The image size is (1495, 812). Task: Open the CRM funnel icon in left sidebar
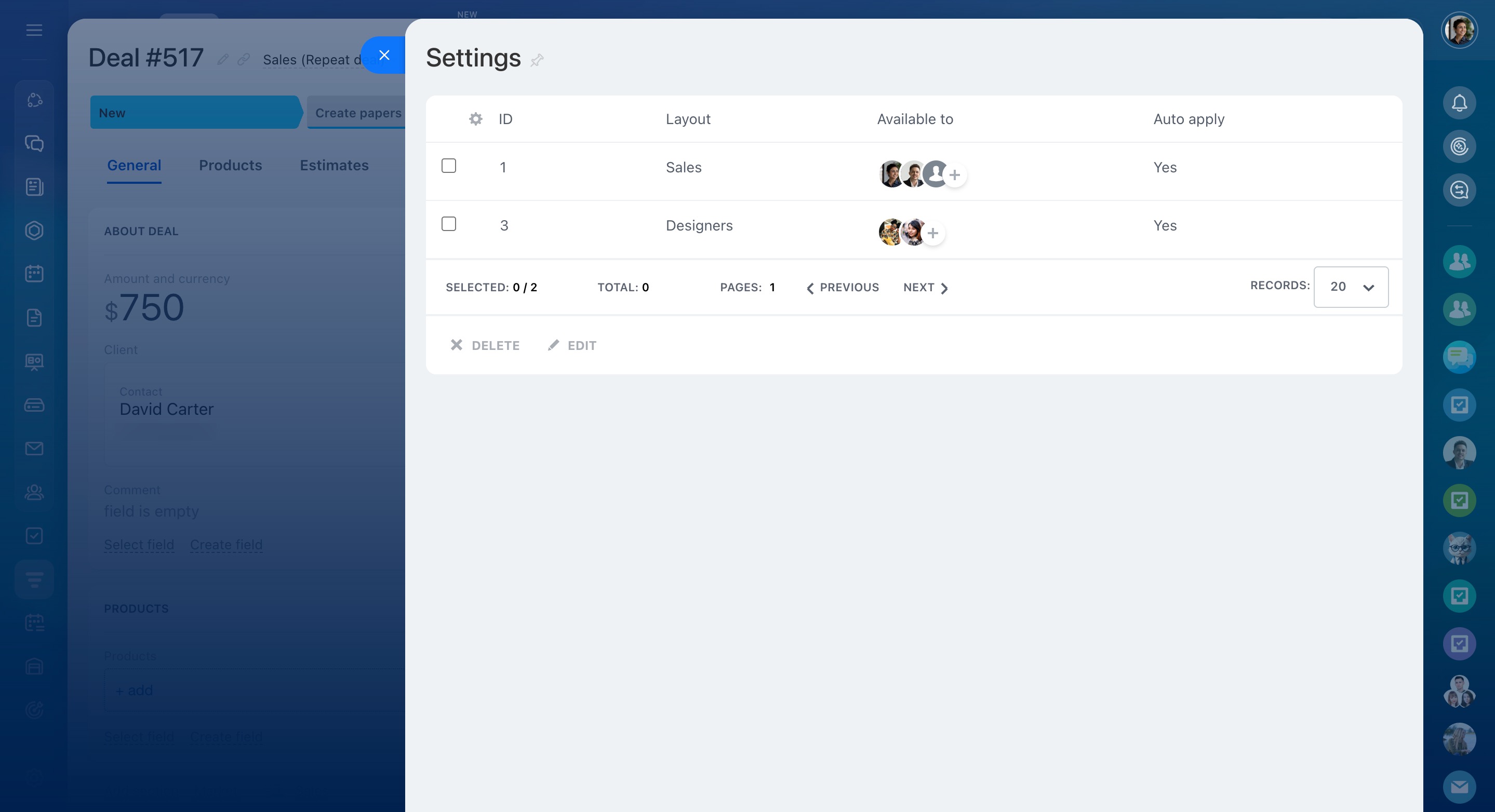pyautogui.click(x=34, y=579)
